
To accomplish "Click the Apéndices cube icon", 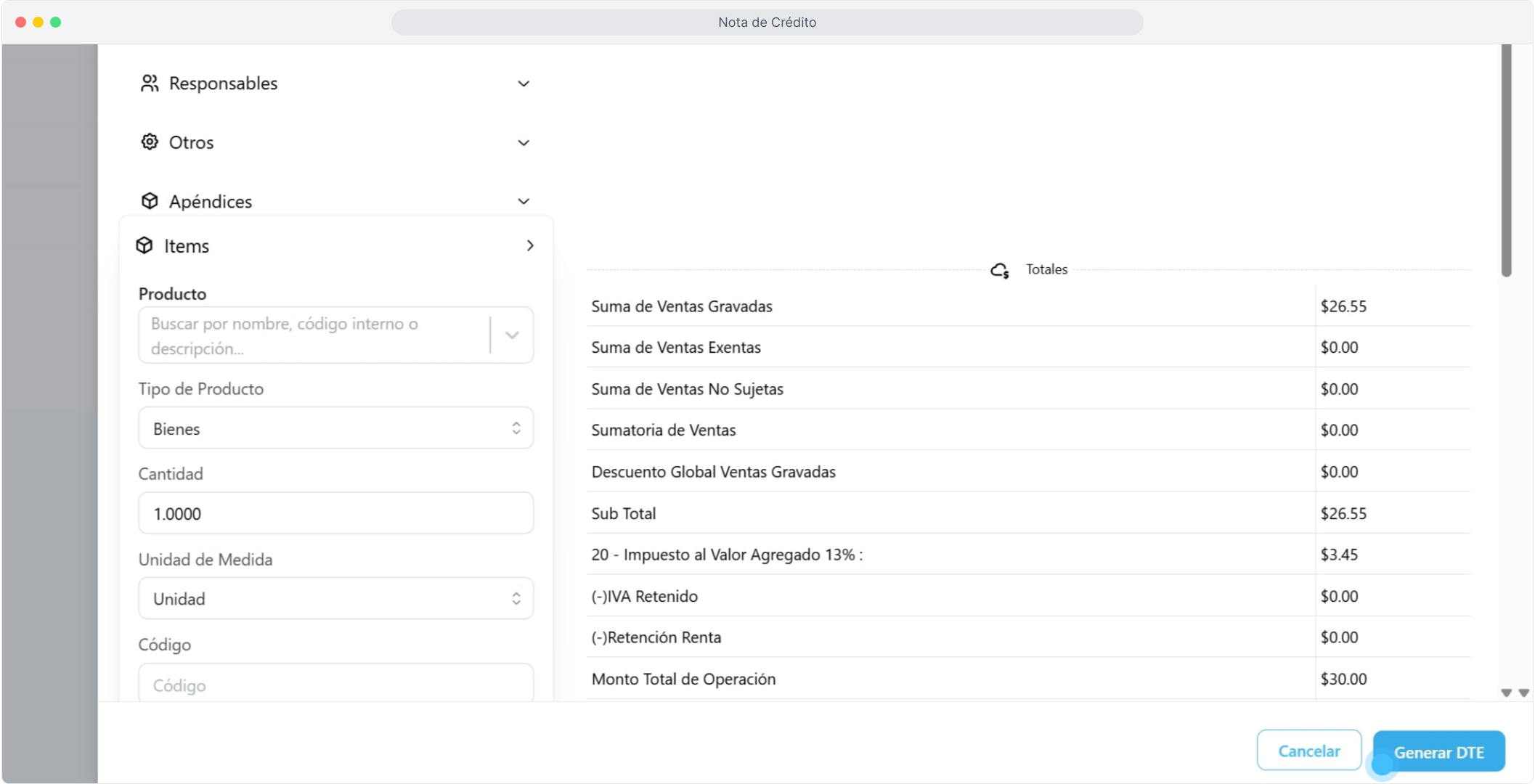I will pos(150,201).
